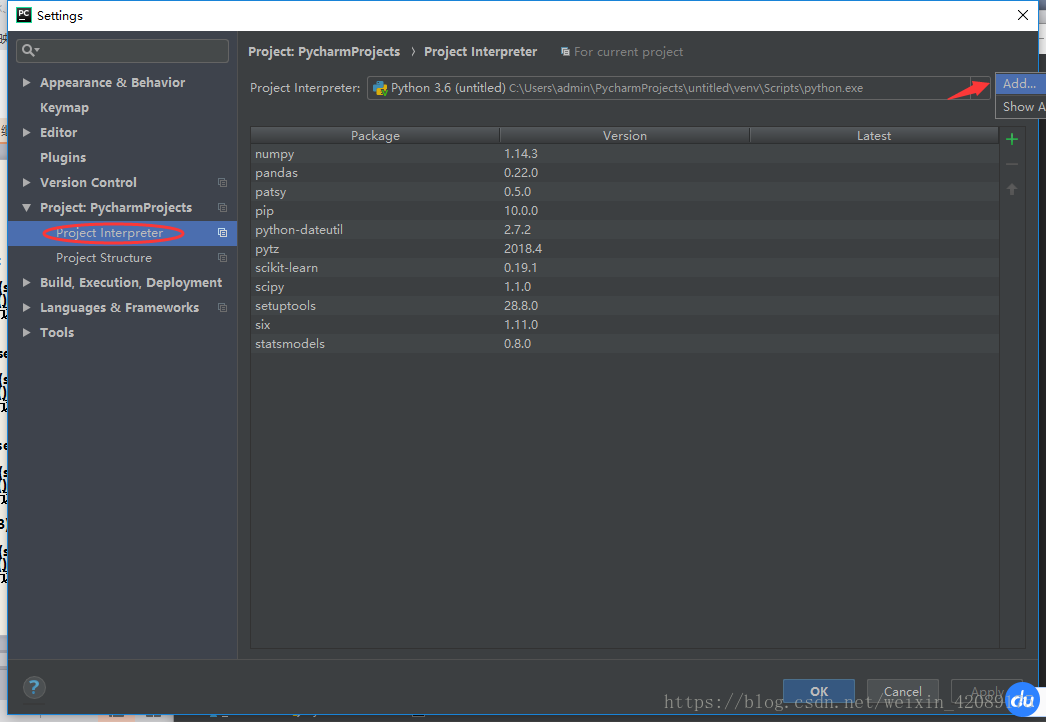Click the upgrade package arrow icon

(x=1011, y=190)
